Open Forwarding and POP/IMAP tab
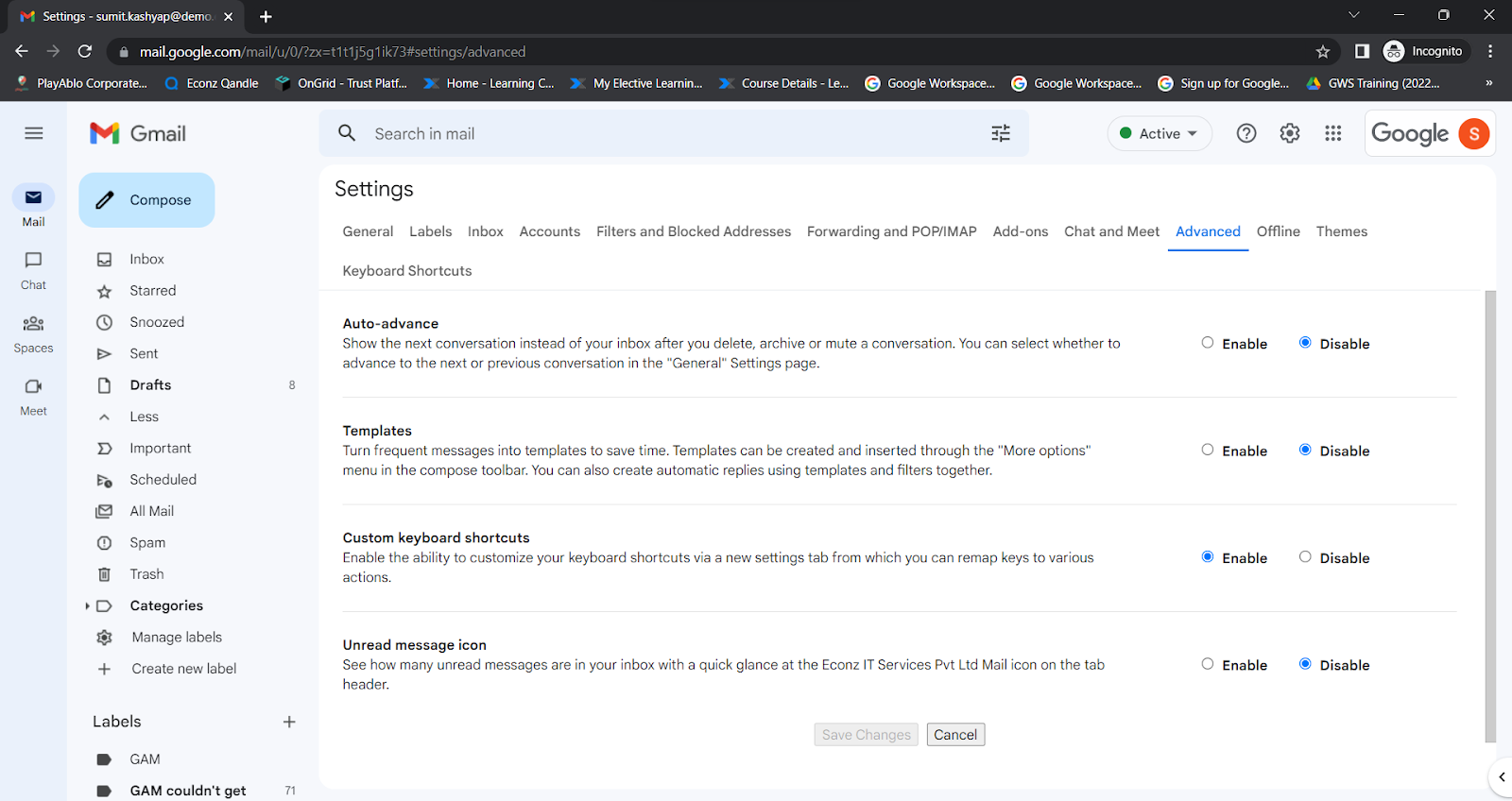The height and width of the screenshot is (801, 1512). pyautogui.click(x=892, y=231)
